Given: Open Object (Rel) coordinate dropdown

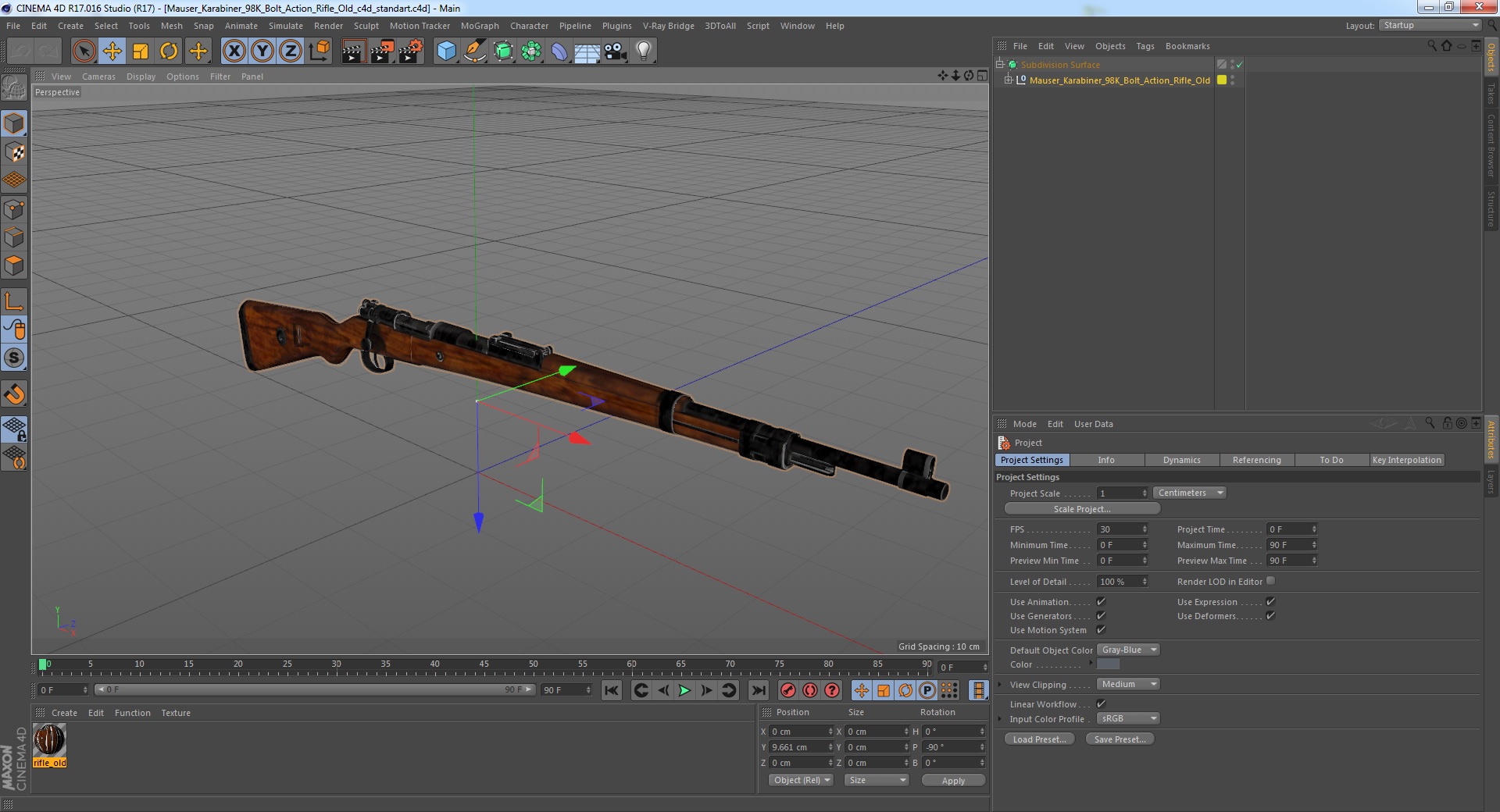Looking at the screenshot, I should coord(802,781).
